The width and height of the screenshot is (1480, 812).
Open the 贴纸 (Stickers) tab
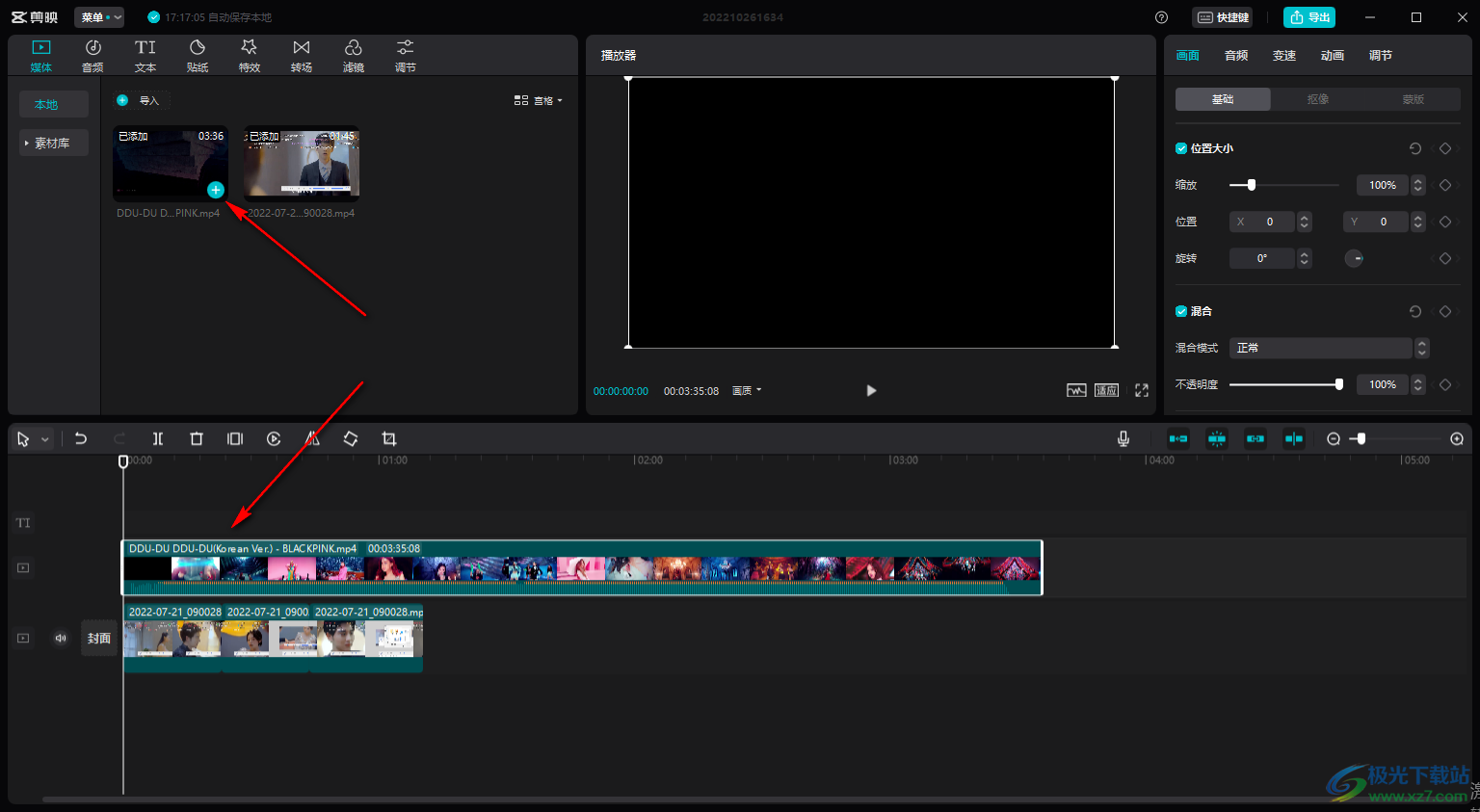(198, 56)
